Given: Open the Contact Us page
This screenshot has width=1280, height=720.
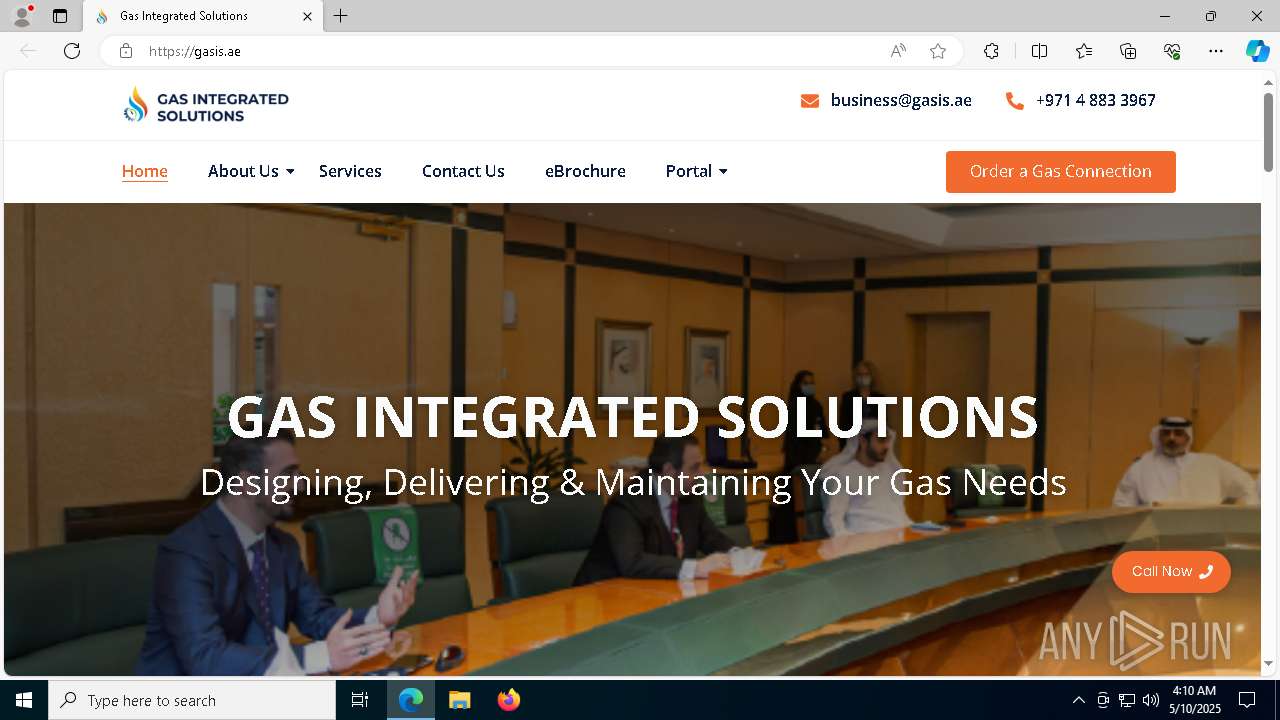Looking at the screenshot, I should 463,171.
